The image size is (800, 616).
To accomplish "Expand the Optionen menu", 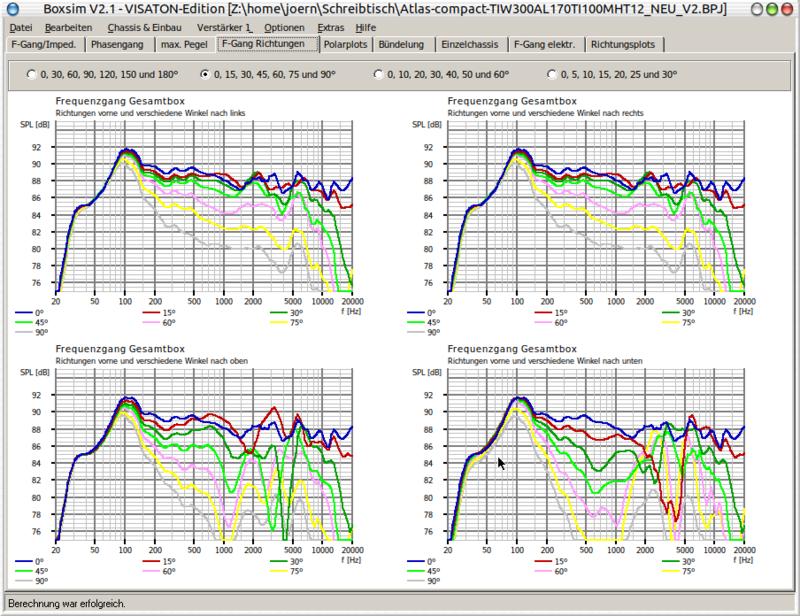I will [x=284, y=28].
